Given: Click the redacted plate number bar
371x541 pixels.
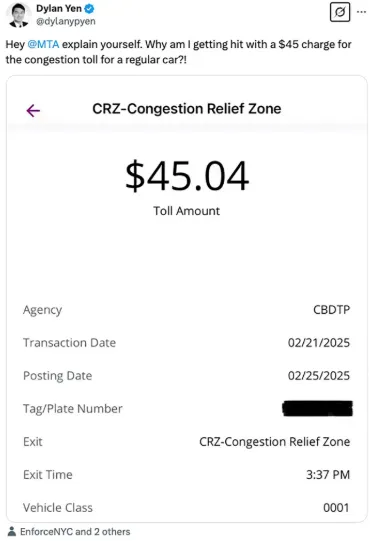Looking at the screenshot, I should pyautogui.click(x=318, y=408).
